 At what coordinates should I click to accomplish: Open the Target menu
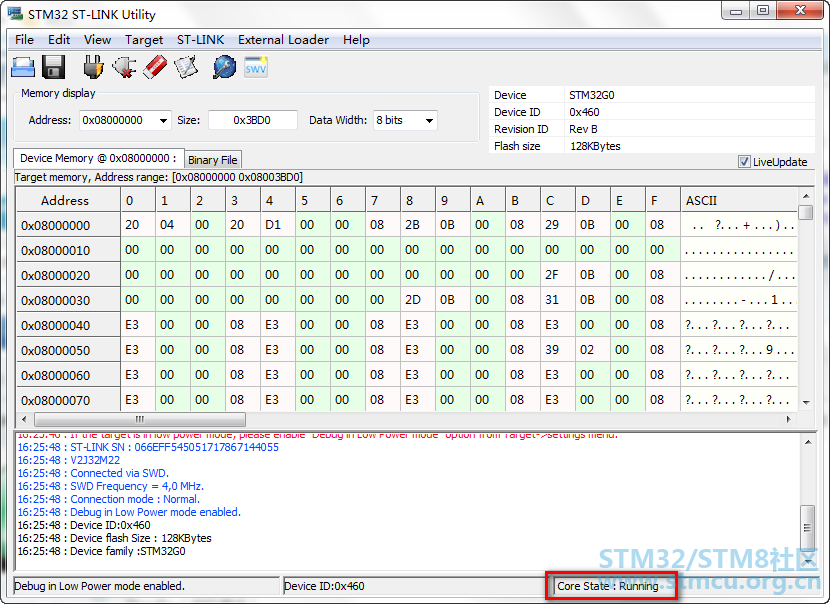(144, 40)
